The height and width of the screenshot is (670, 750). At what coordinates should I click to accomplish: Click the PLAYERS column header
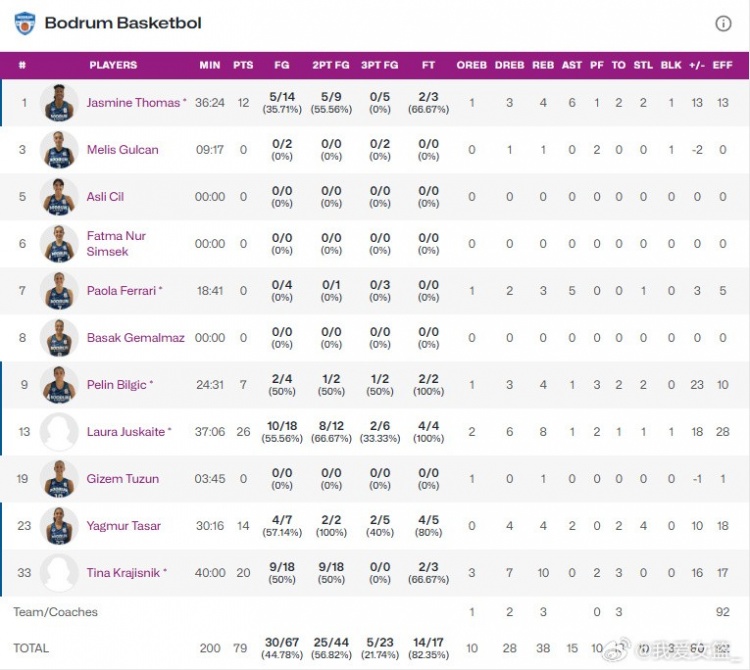(113, 65)
